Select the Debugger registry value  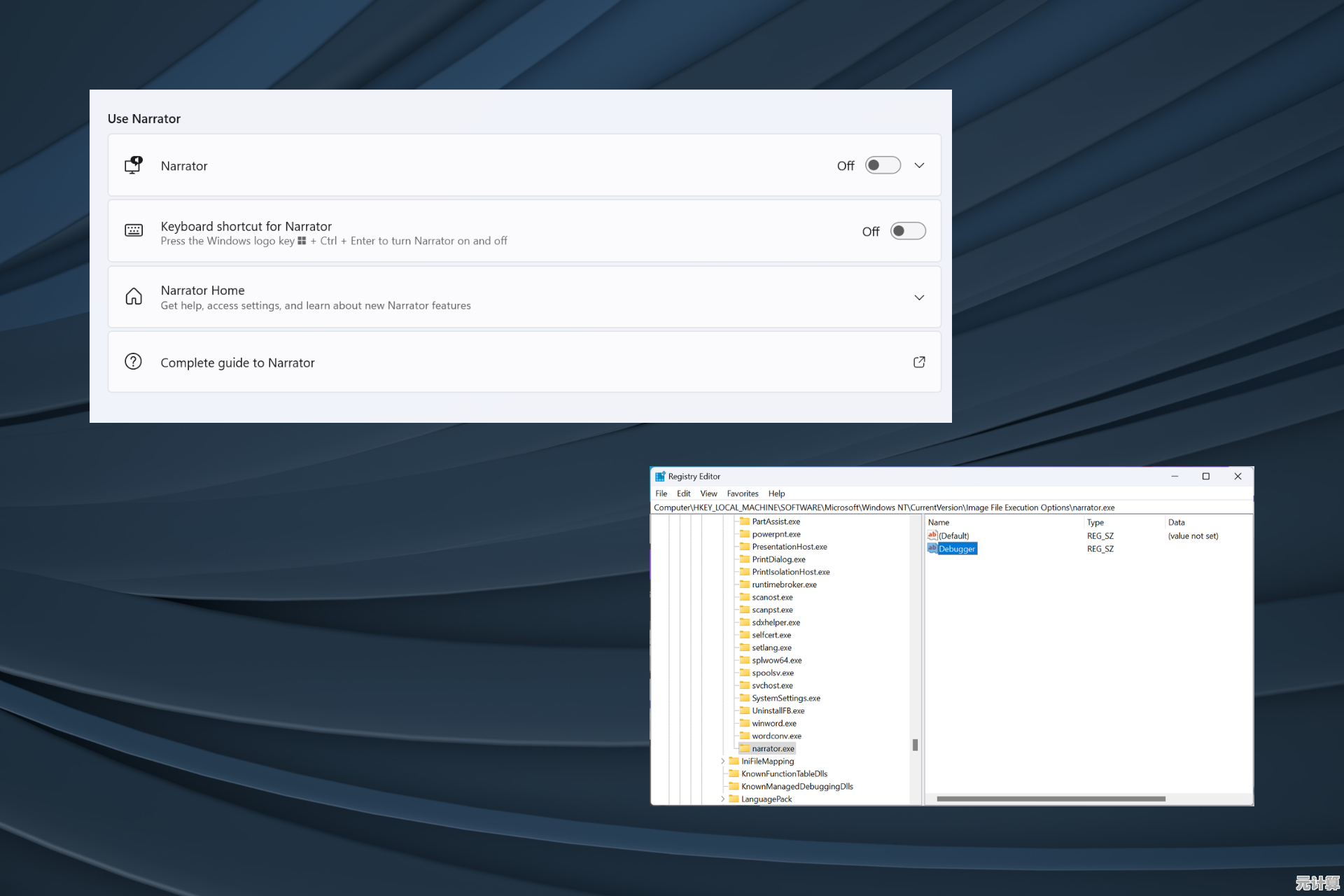click(956, 549)
